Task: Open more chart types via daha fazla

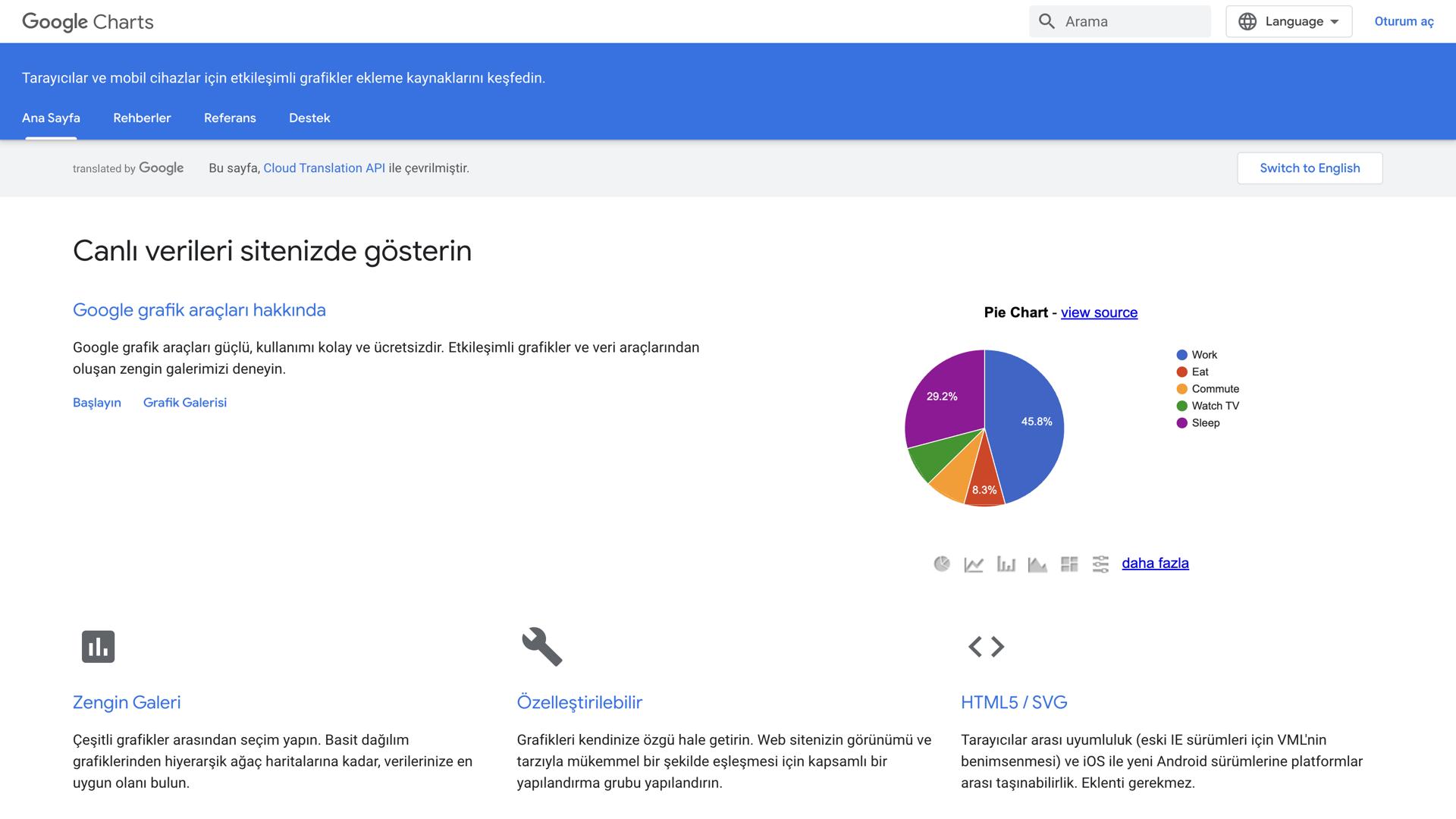Action: tap(1155, 563)
